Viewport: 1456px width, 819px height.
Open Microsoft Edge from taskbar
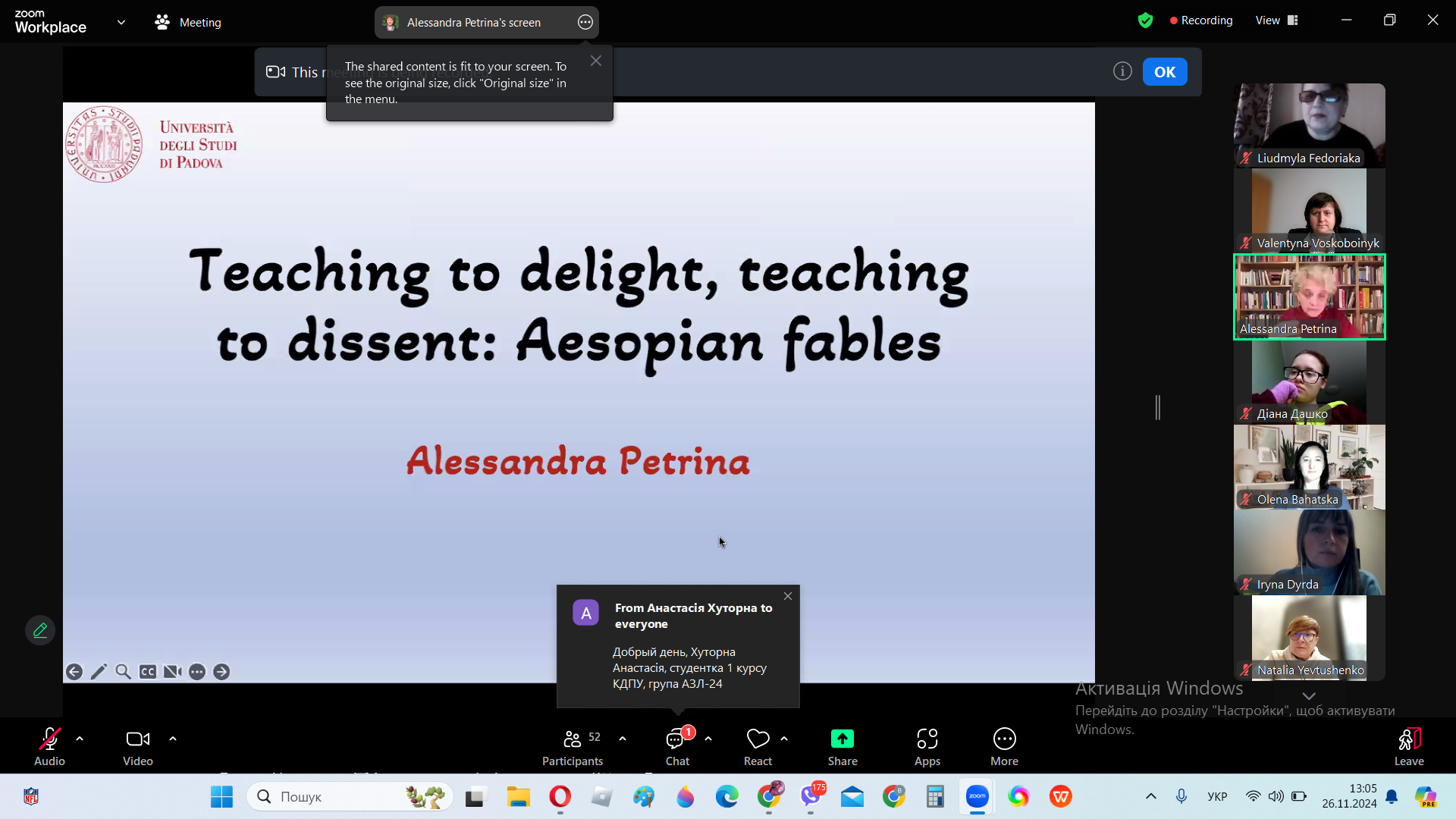[726, 797]
